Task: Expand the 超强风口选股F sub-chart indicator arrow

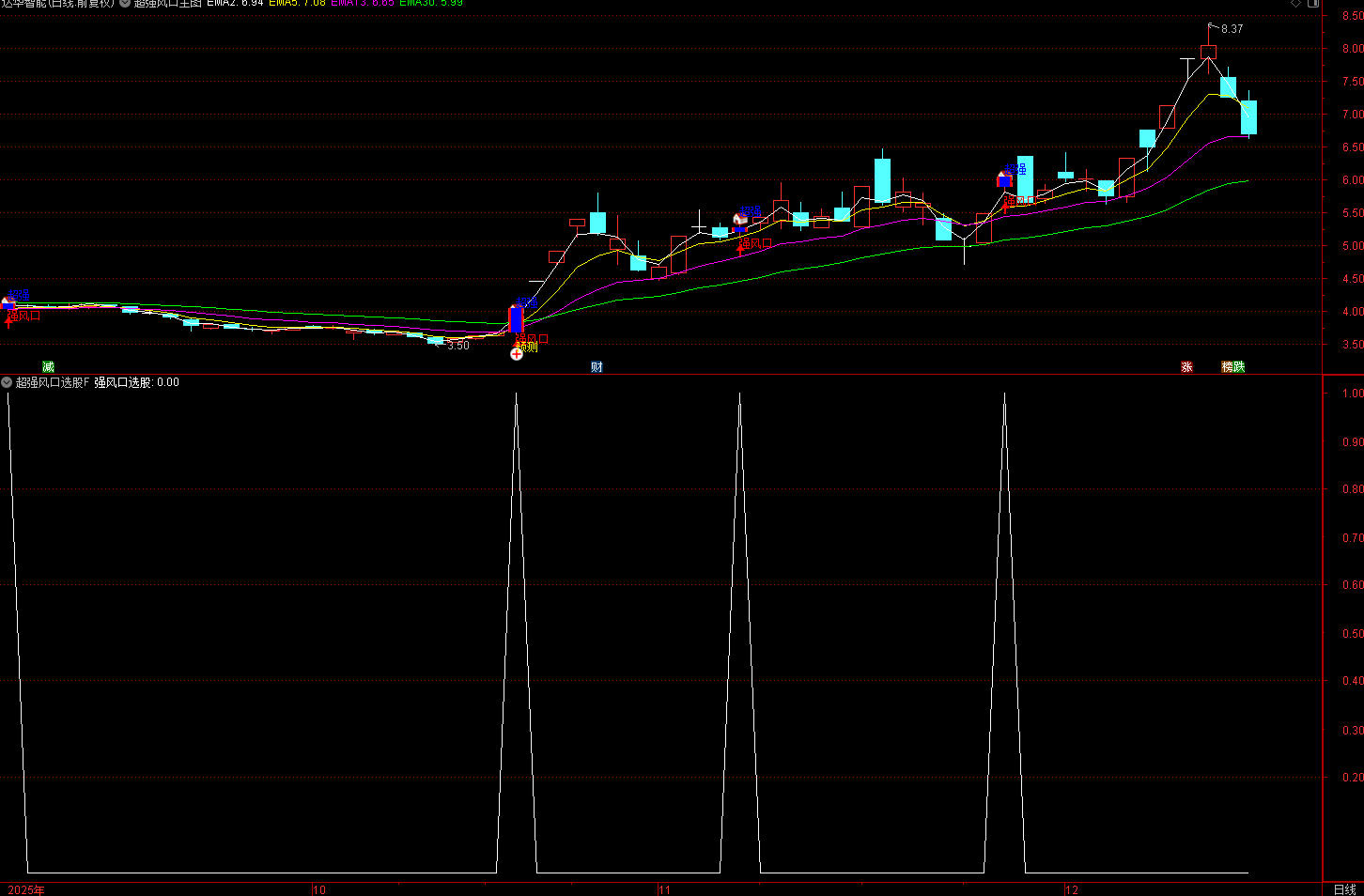Action: 7,382
